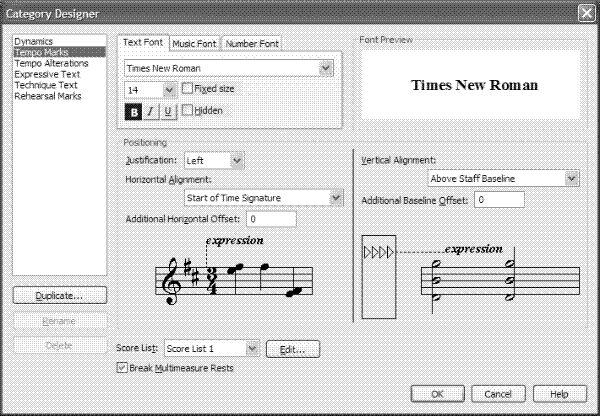Image resolution: width=600 pixels, height=416 pixels.
Task: Switch to the Number Font tab
Action: pos(252,44)
